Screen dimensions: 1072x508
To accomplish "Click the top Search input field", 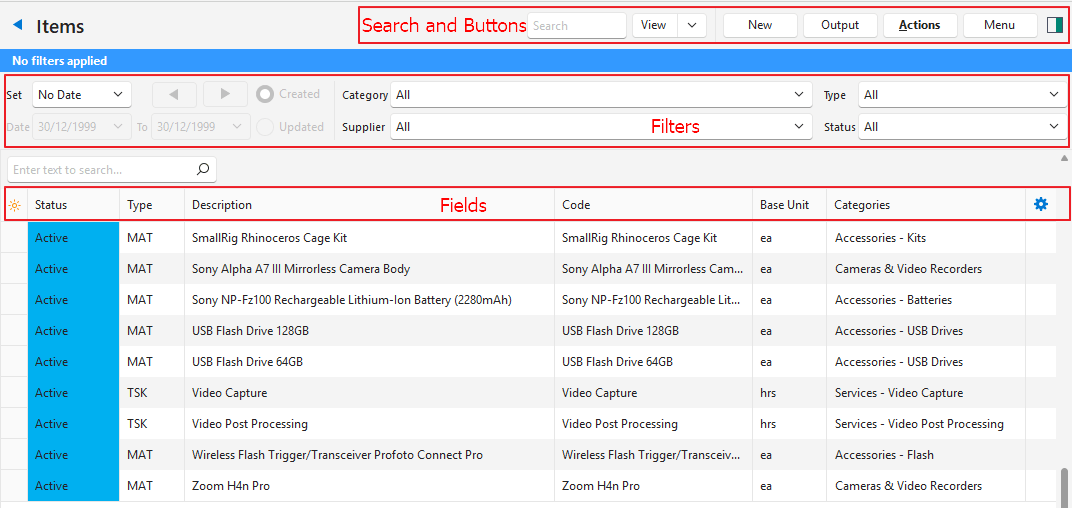I will tap(577, 25).
